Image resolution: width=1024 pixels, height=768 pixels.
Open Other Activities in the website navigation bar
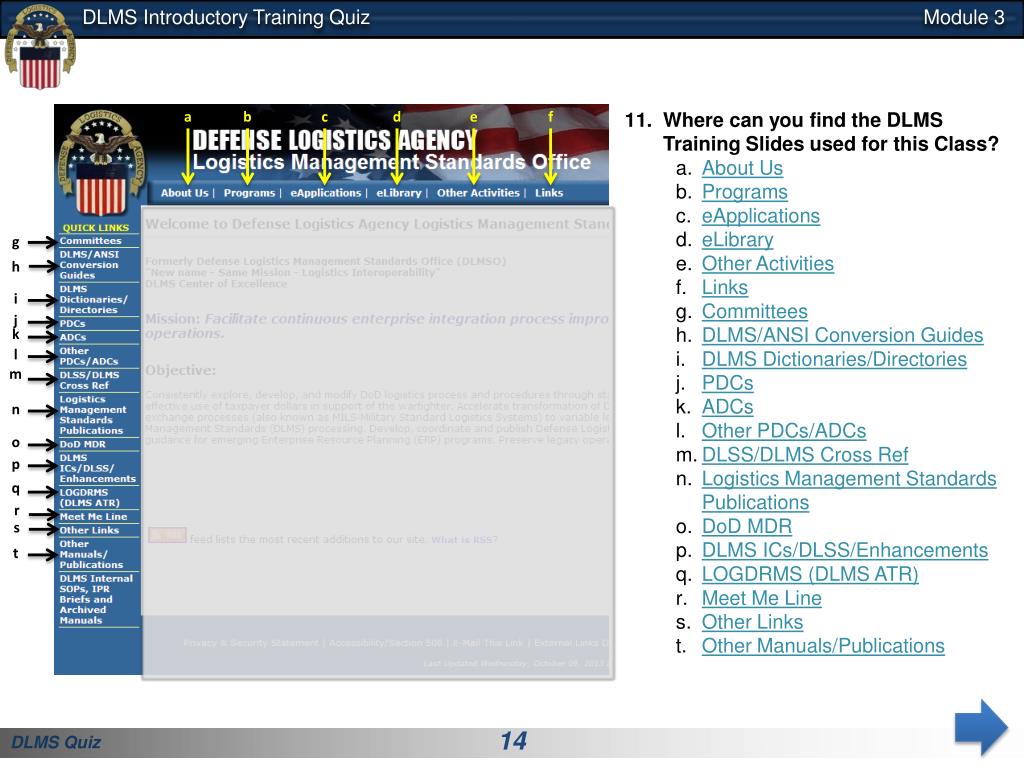pos(478,193)
